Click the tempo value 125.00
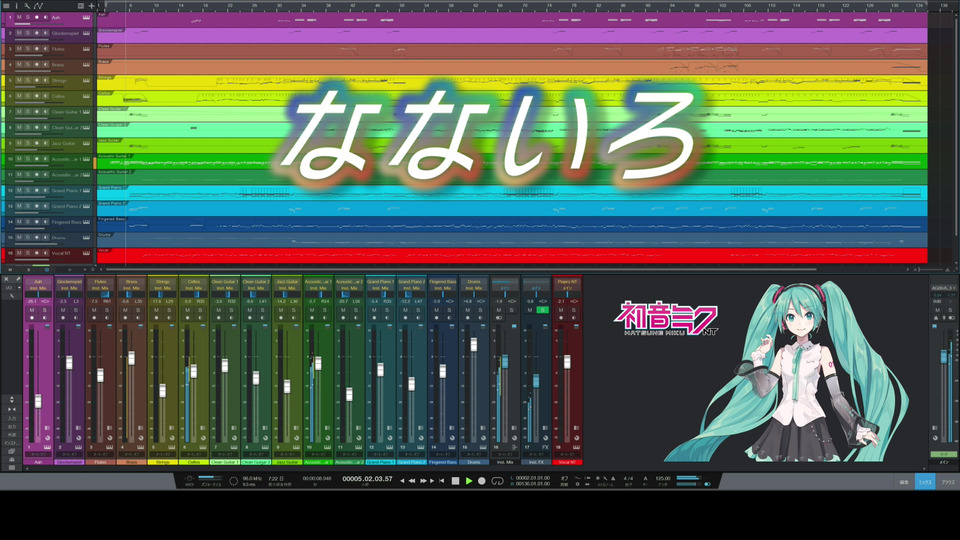The height and width of the screenshot is (540, 960). coord(663,479)
